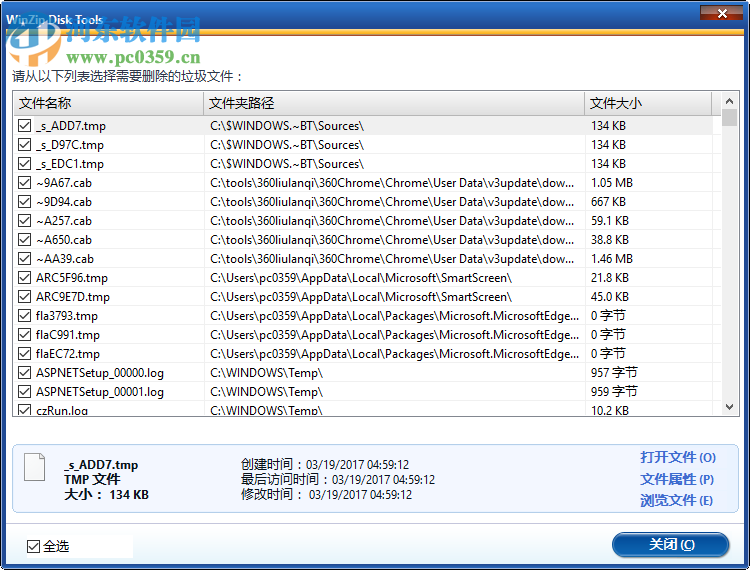Toggle the ~9A67.cab checkbox
Viewport: 750px width, 570px height.
[x=24, y=183]
